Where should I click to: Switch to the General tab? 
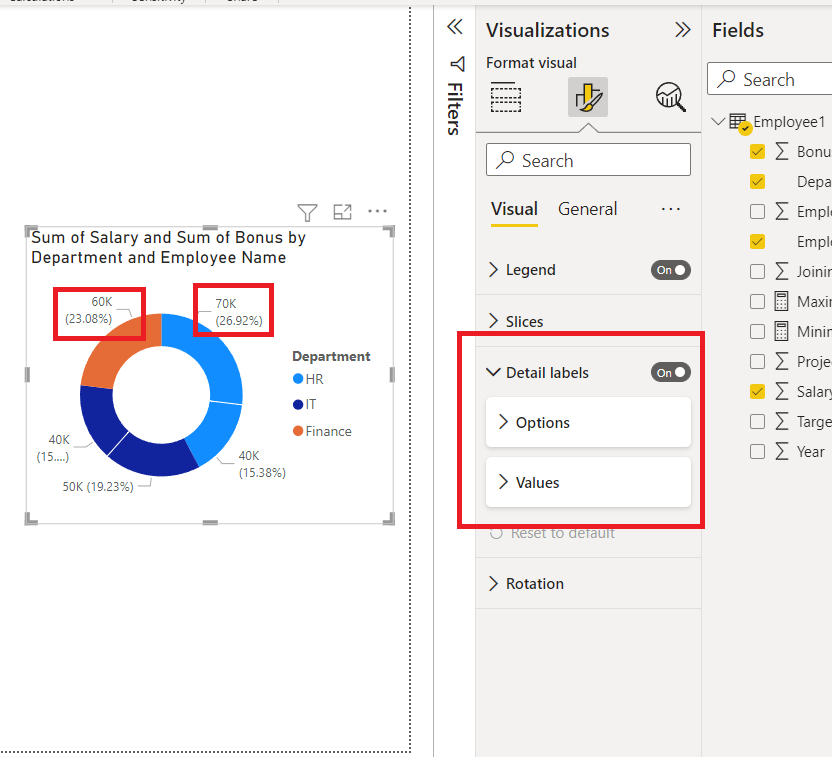[587, 209]
